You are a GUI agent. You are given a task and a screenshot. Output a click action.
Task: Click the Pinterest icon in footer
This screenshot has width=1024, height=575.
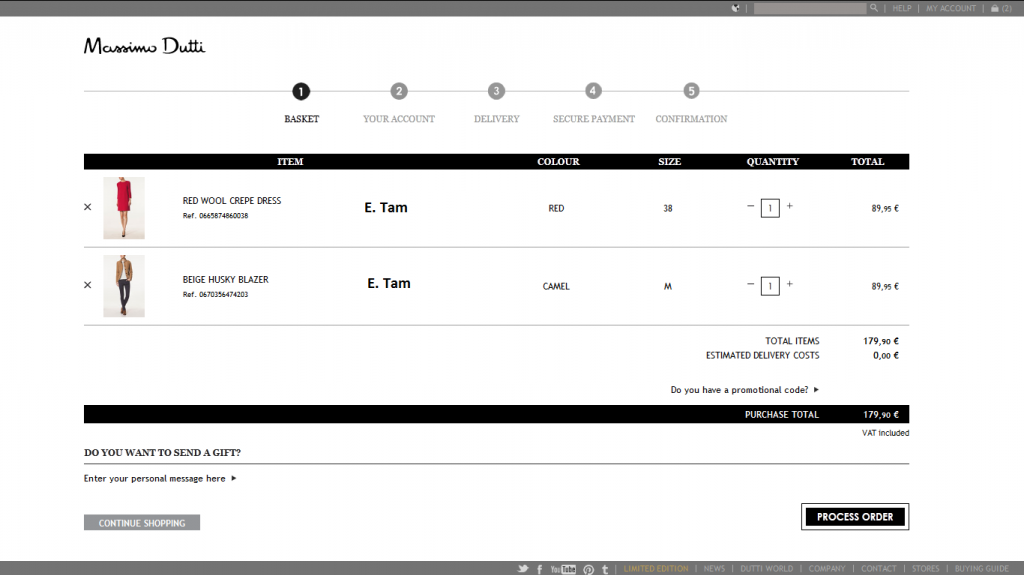588,569
